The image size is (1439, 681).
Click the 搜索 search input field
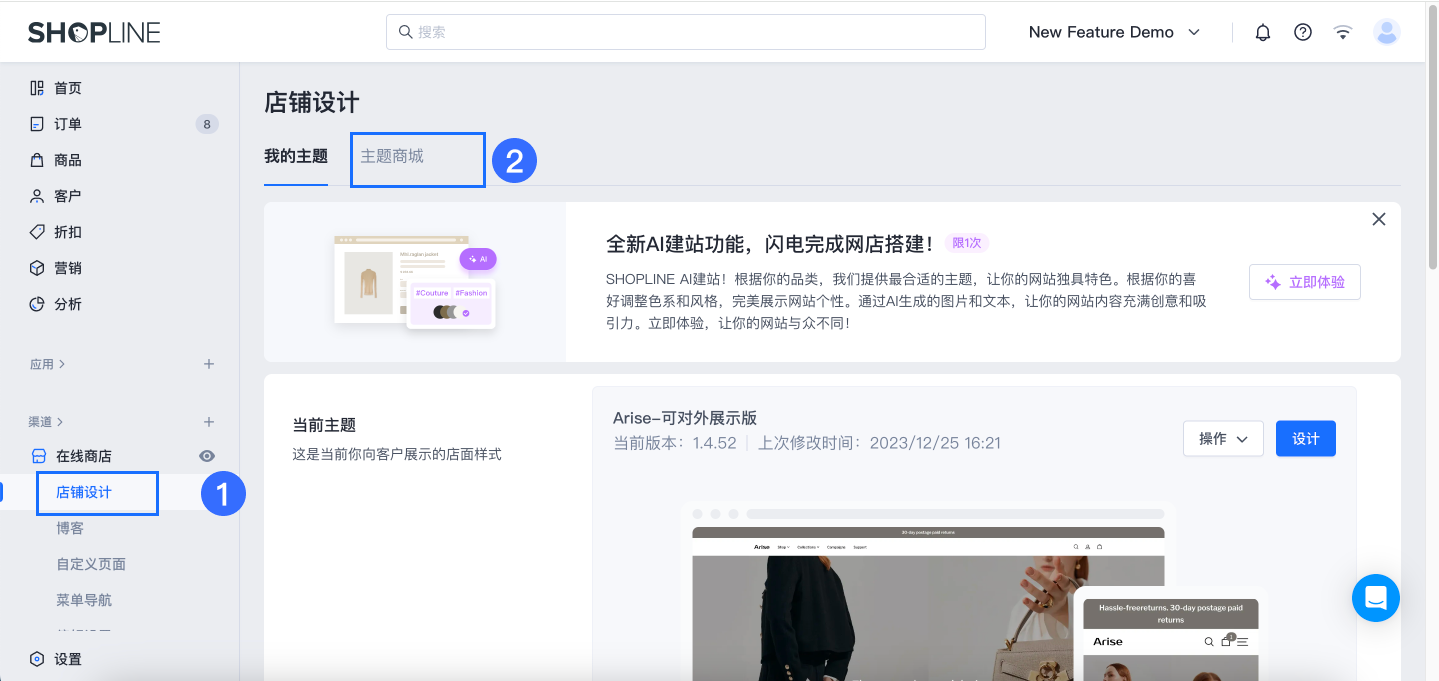(x=685, y=31)
